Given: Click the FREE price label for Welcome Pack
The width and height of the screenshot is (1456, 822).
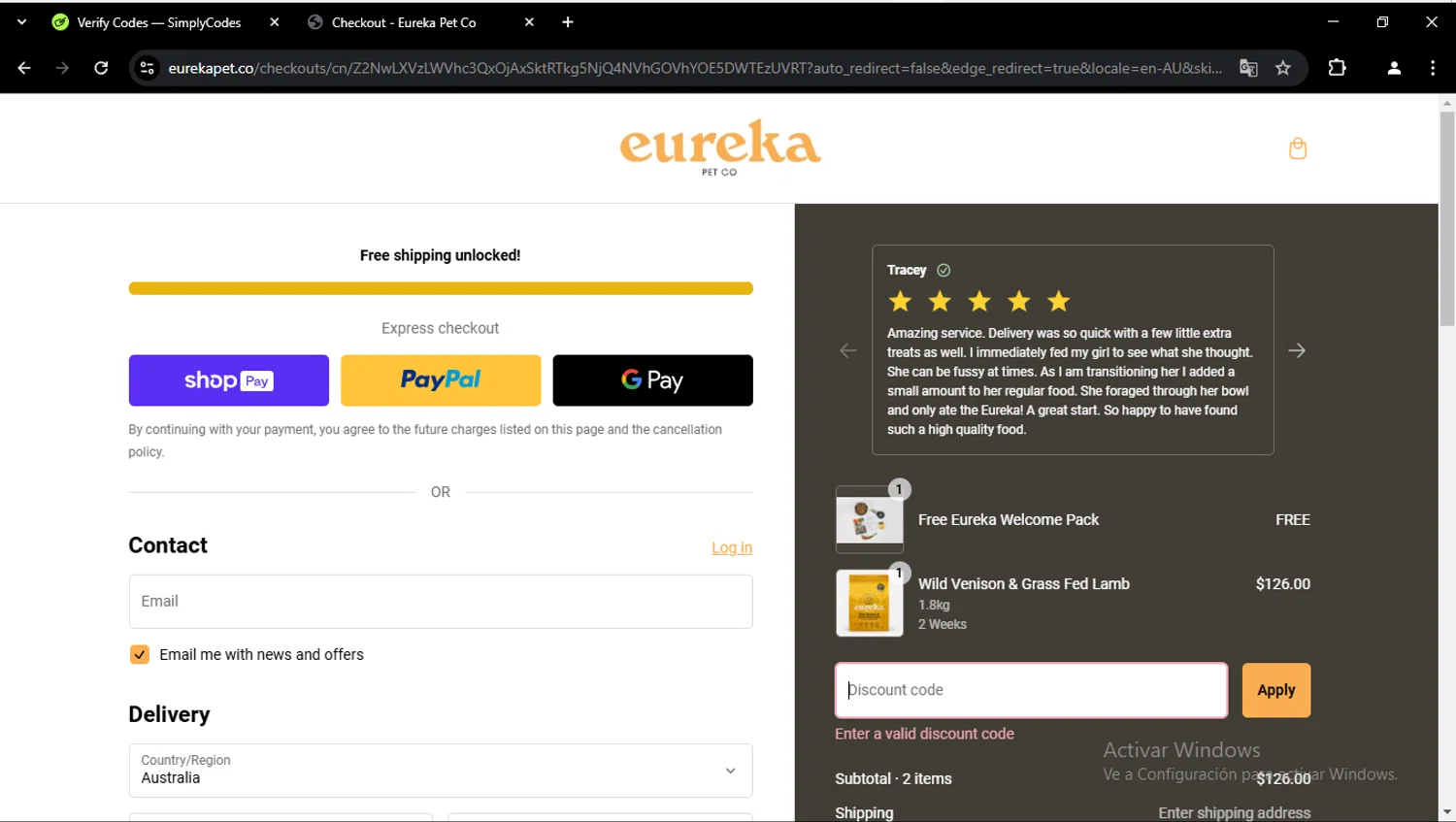Looking at the screenshot, I should click(x=1293, y=519).
